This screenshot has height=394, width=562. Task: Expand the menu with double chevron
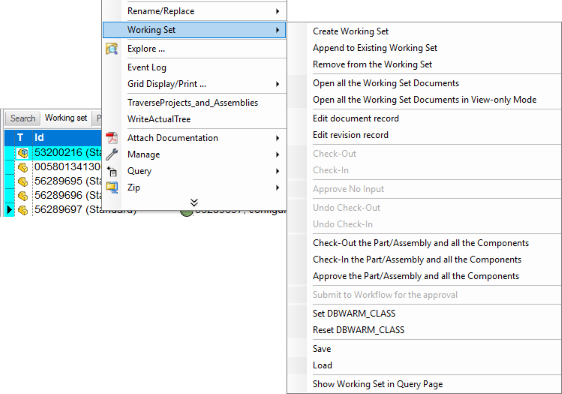[x=194, y=203]
